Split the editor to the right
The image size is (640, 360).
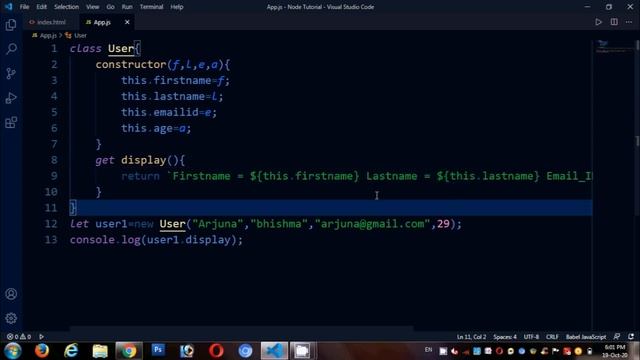pos(614,22)
